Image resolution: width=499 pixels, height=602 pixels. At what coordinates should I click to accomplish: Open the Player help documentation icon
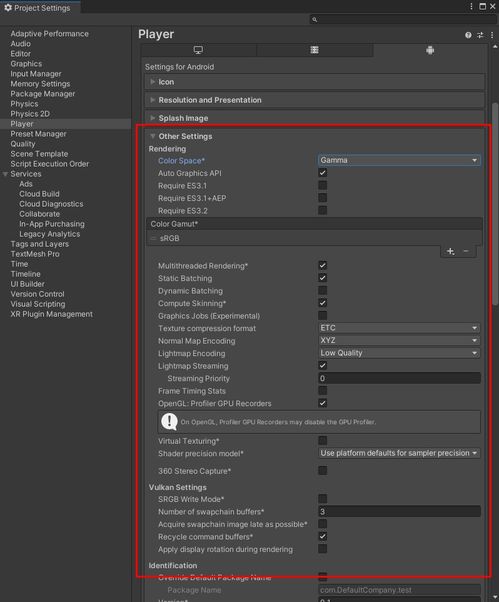click(x=468, y=35)
